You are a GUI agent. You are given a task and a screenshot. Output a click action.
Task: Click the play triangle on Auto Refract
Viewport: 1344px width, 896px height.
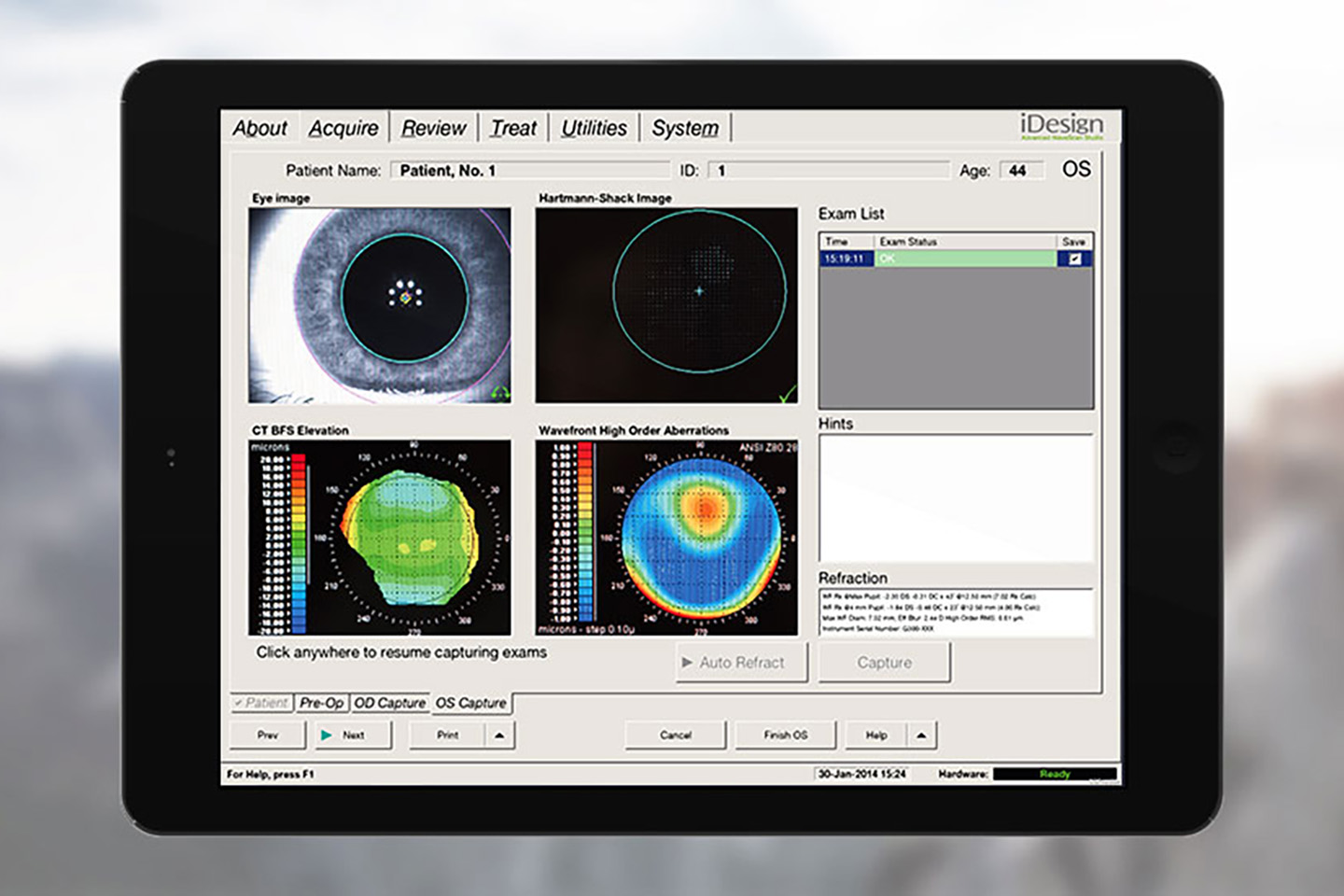click(687, 663)
